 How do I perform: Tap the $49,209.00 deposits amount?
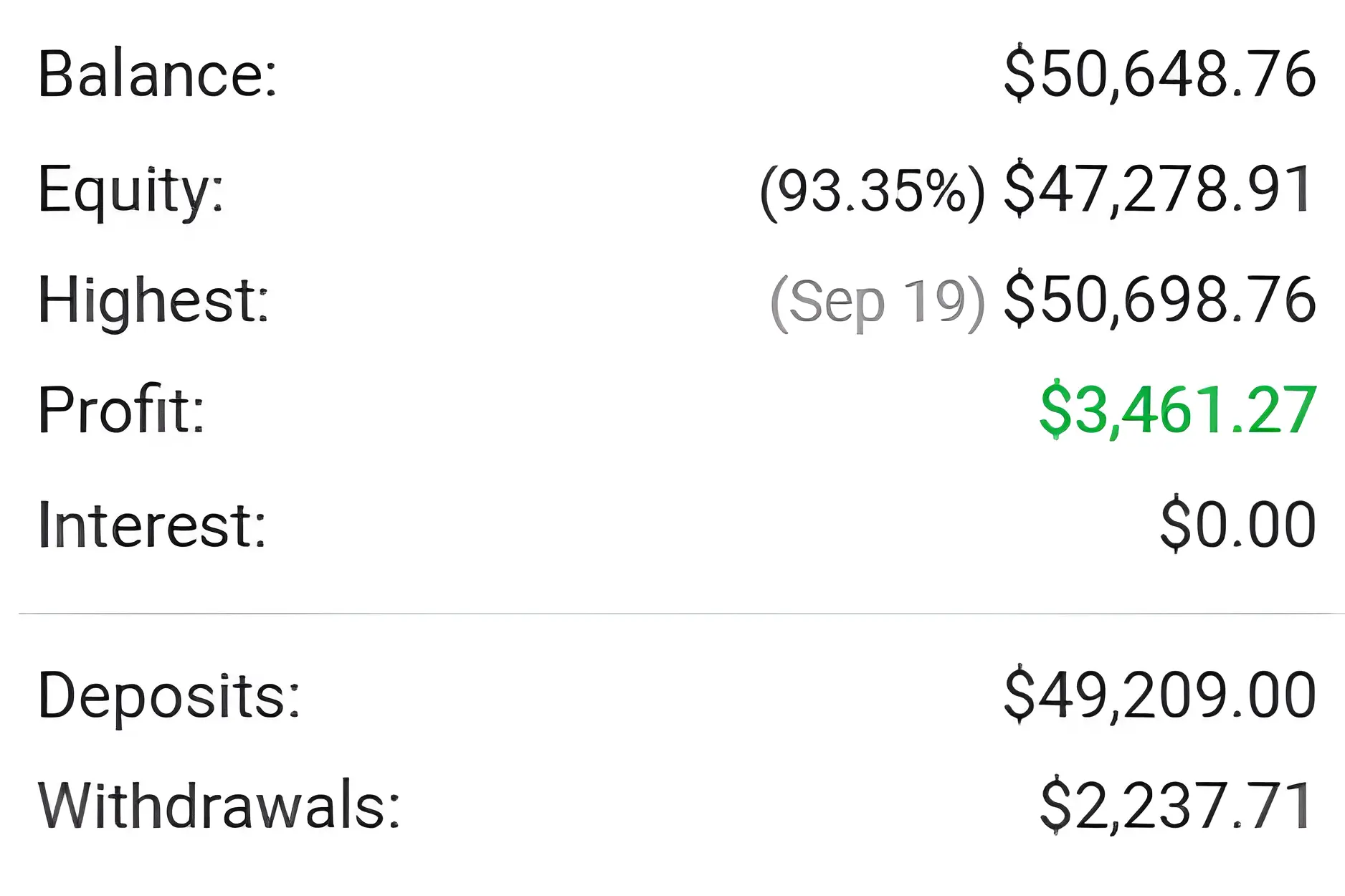click(x=1159, y=695)
